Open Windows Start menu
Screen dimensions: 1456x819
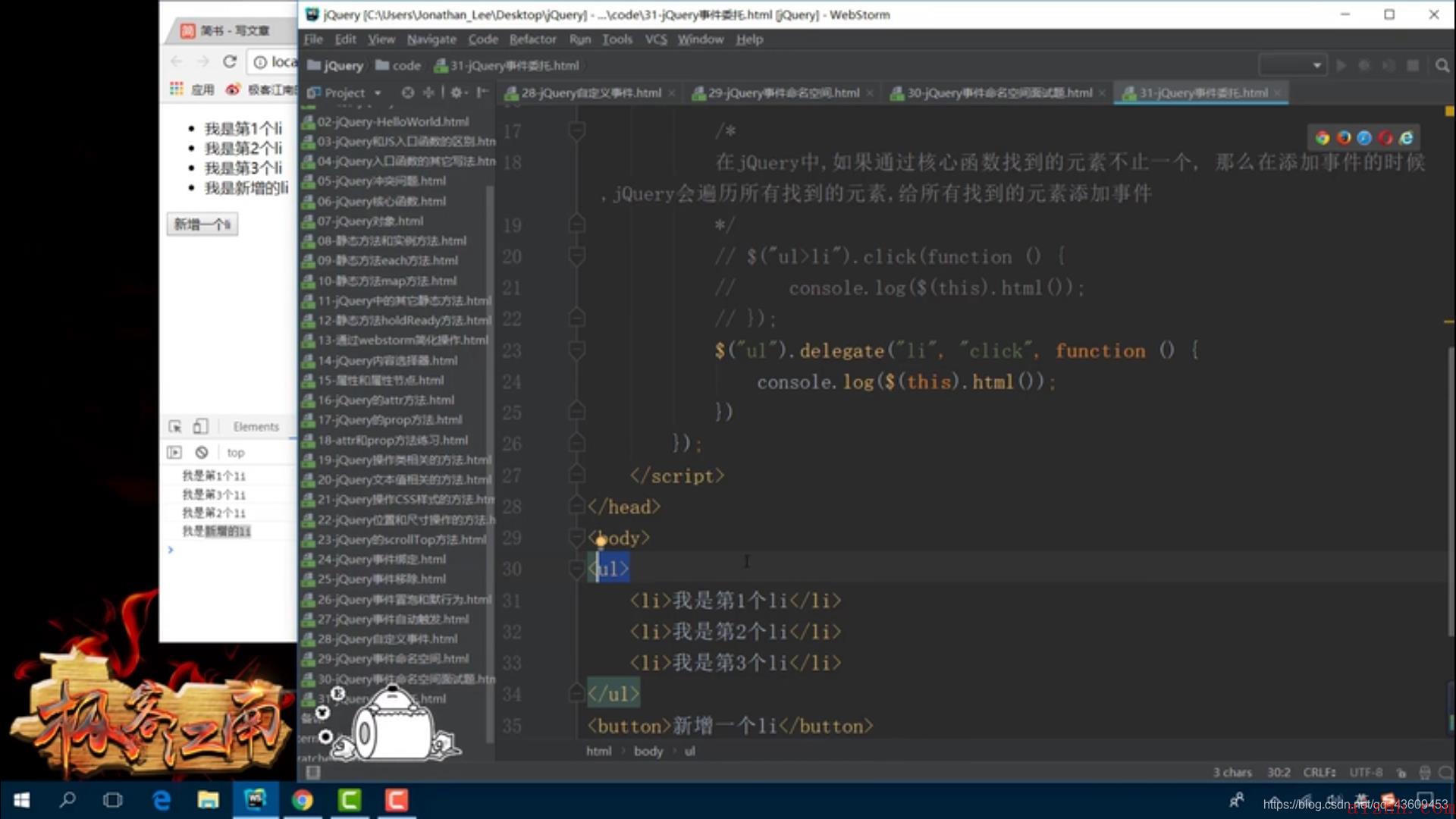22,800
